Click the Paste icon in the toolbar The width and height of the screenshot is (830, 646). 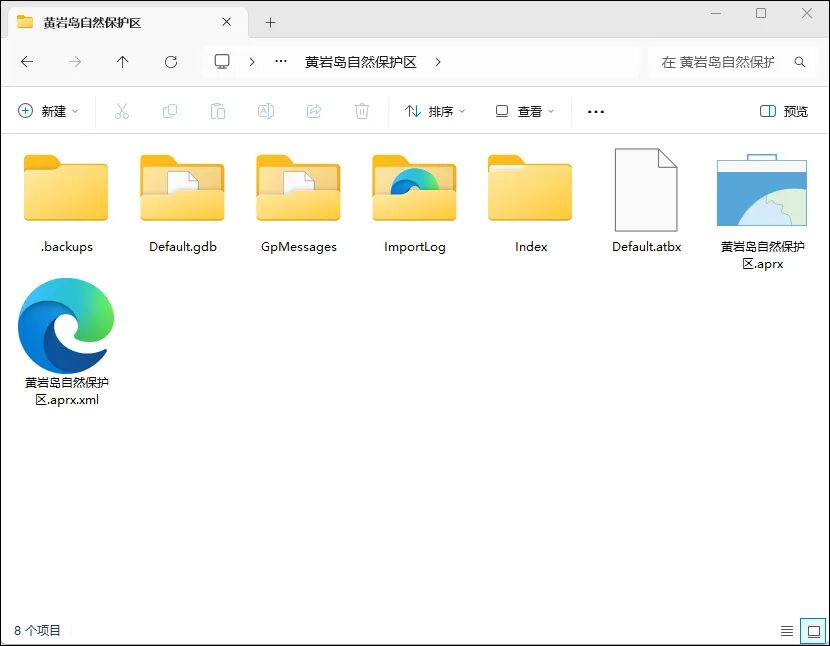(x=218, y=111)
